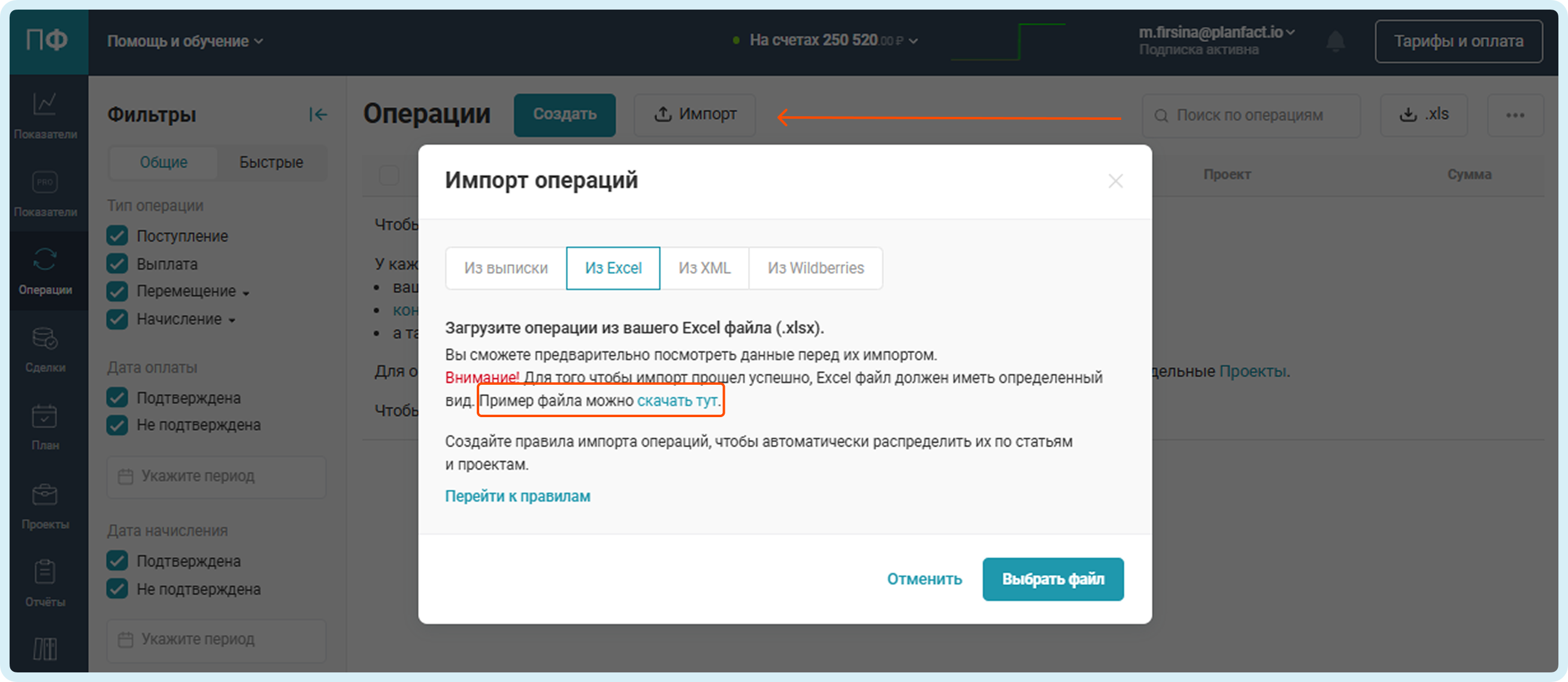Click the notifications bell icon
This screenshot has width=1568, height=682.
(x=1336, y=41)
